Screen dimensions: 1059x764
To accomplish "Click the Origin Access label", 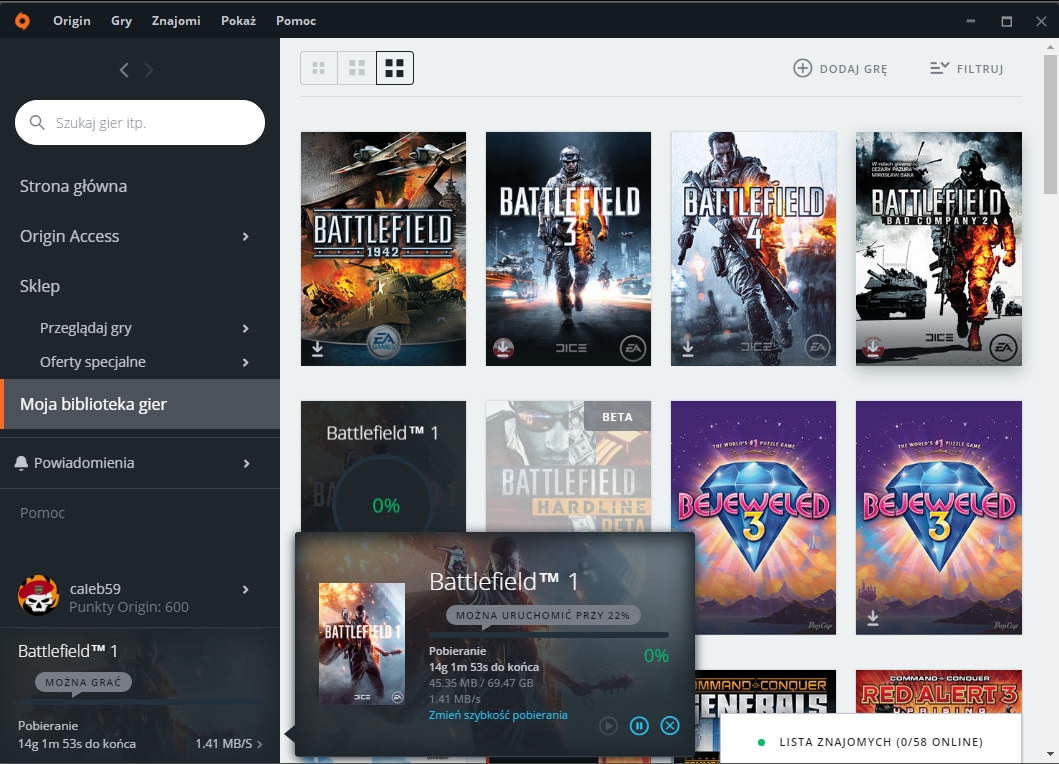I will 70,236.
